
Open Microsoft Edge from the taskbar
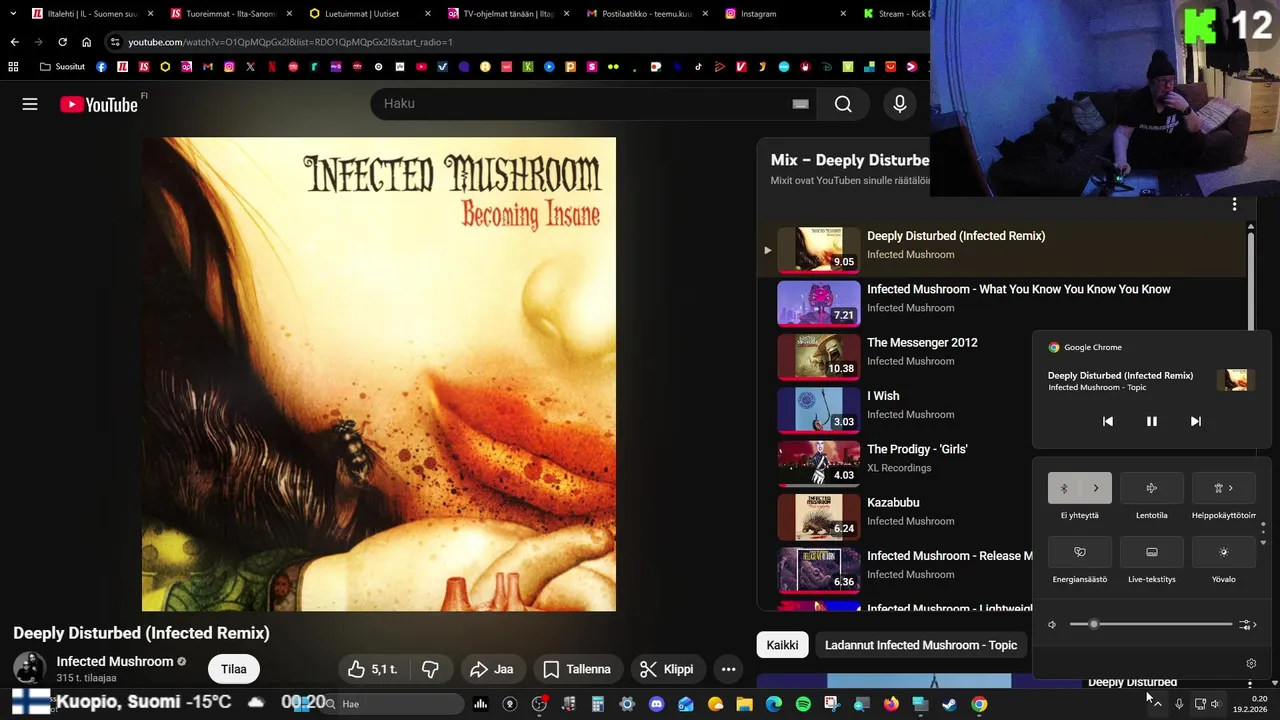(774, 704)
